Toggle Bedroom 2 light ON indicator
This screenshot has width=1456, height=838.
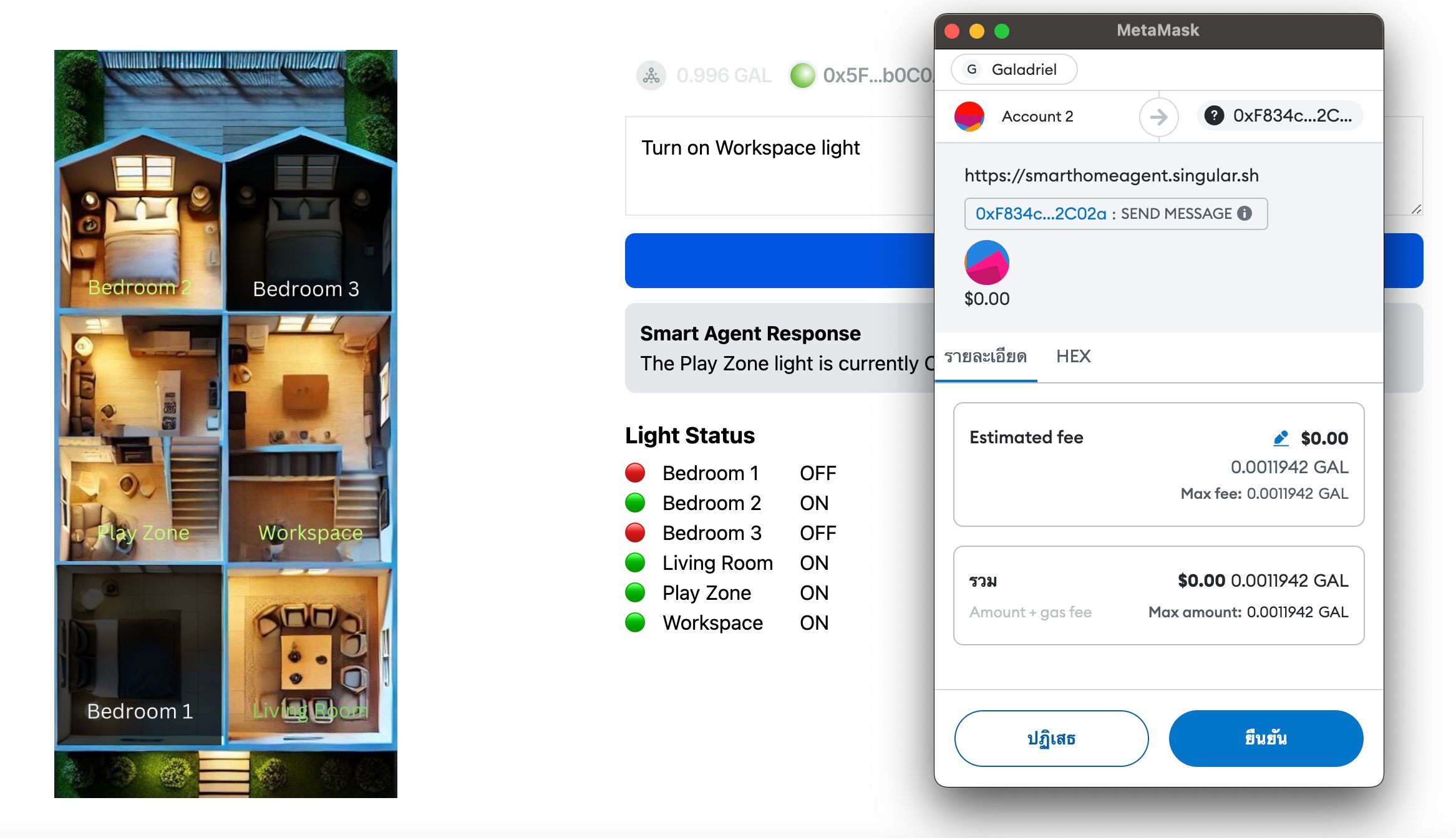pos(637,503)
